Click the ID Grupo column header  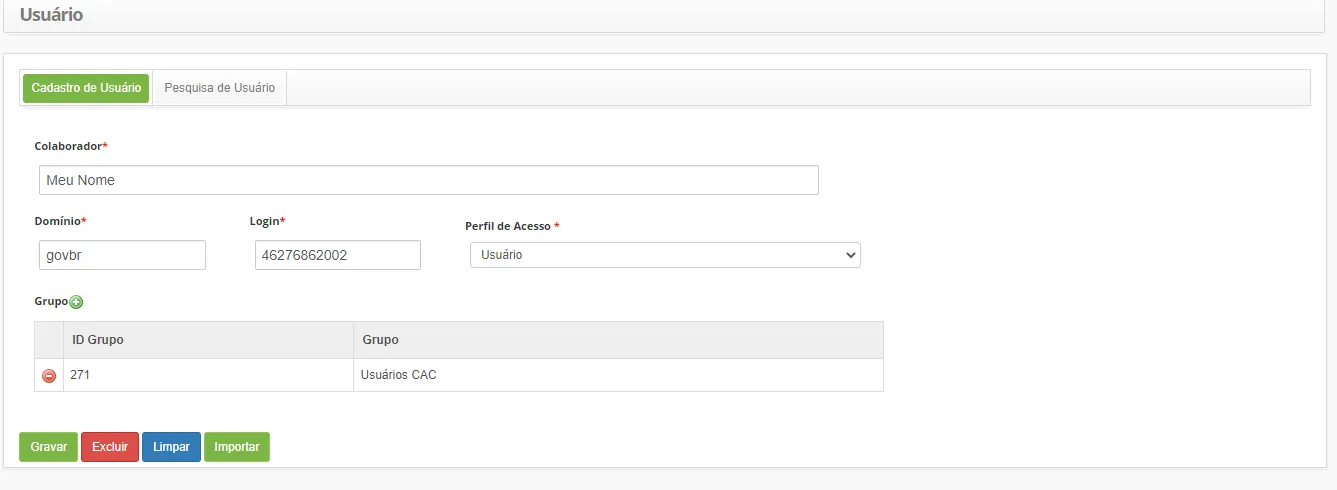click(x=208, y=340)
